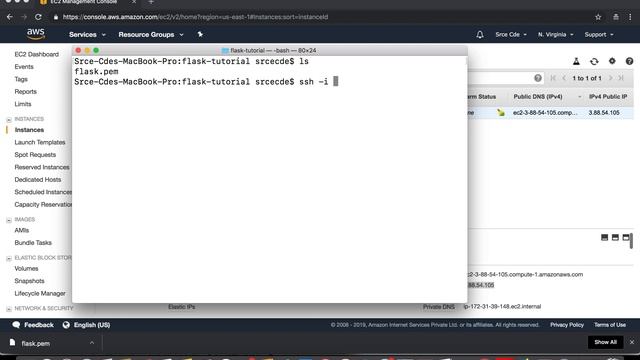Open the Terms of Use link
This screenshot has height=360, width=640.
point(610,325)
